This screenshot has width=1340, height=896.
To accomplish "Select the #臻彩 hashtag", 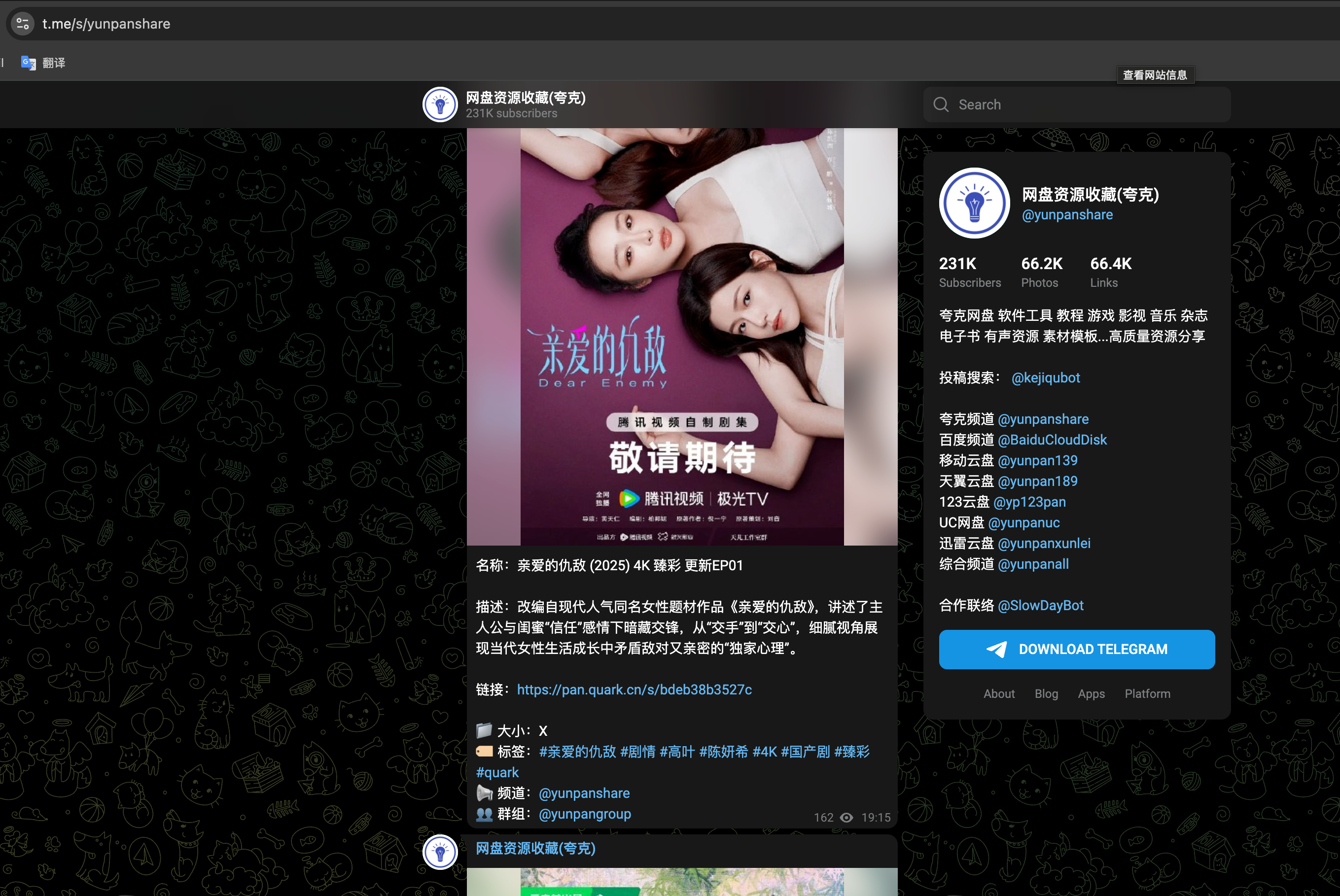I will pos(851,752).
